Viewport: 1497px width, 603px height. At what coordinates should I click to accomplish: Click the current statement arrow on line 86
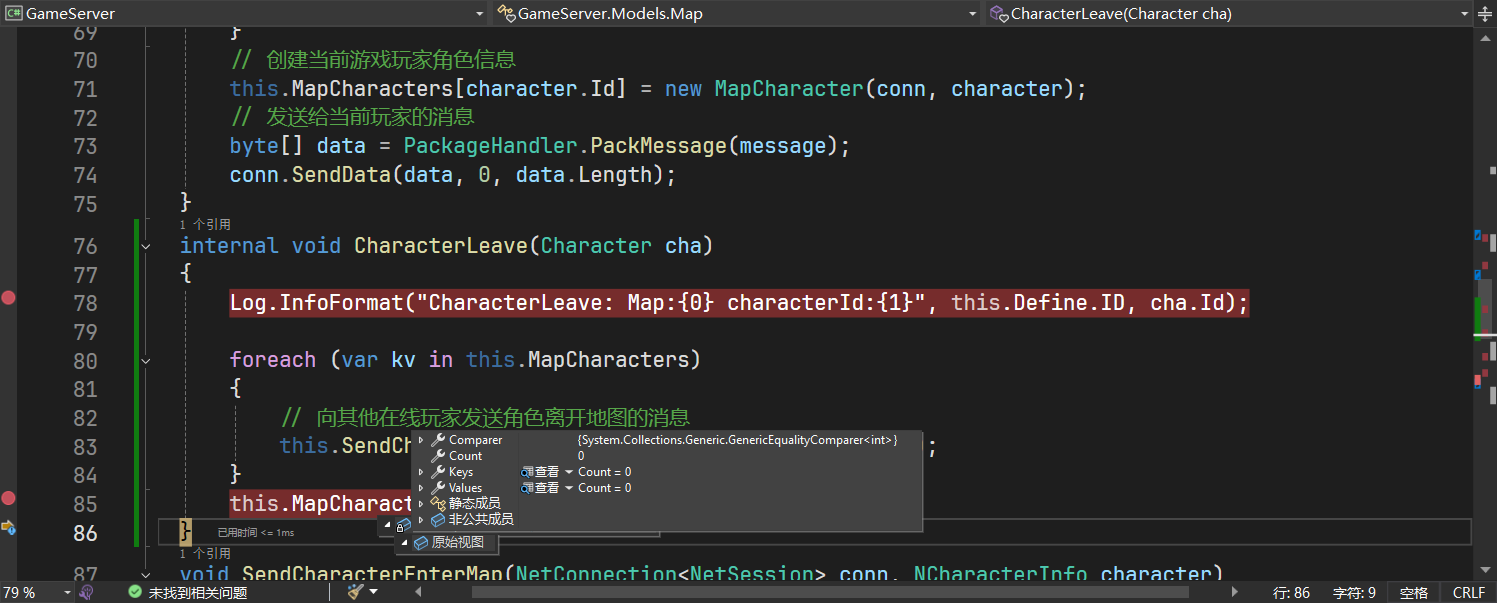9,527
